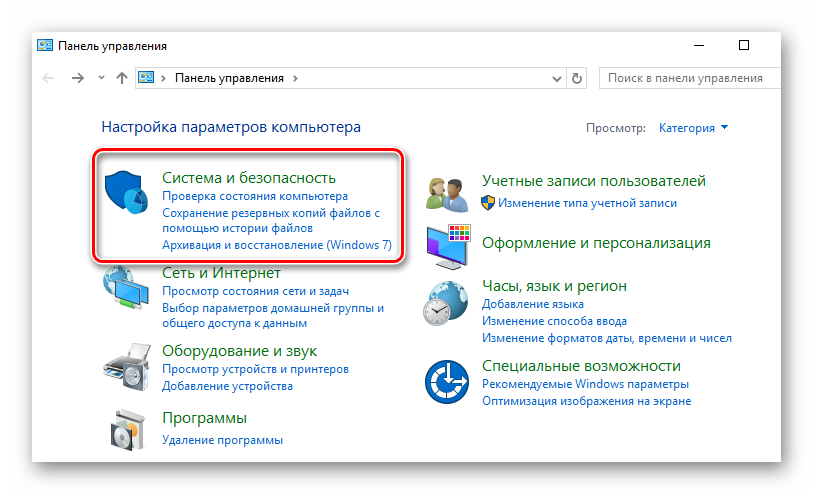Open the Категория view dropdown
This screenshot has height=494, width=813.
point(693,128)
